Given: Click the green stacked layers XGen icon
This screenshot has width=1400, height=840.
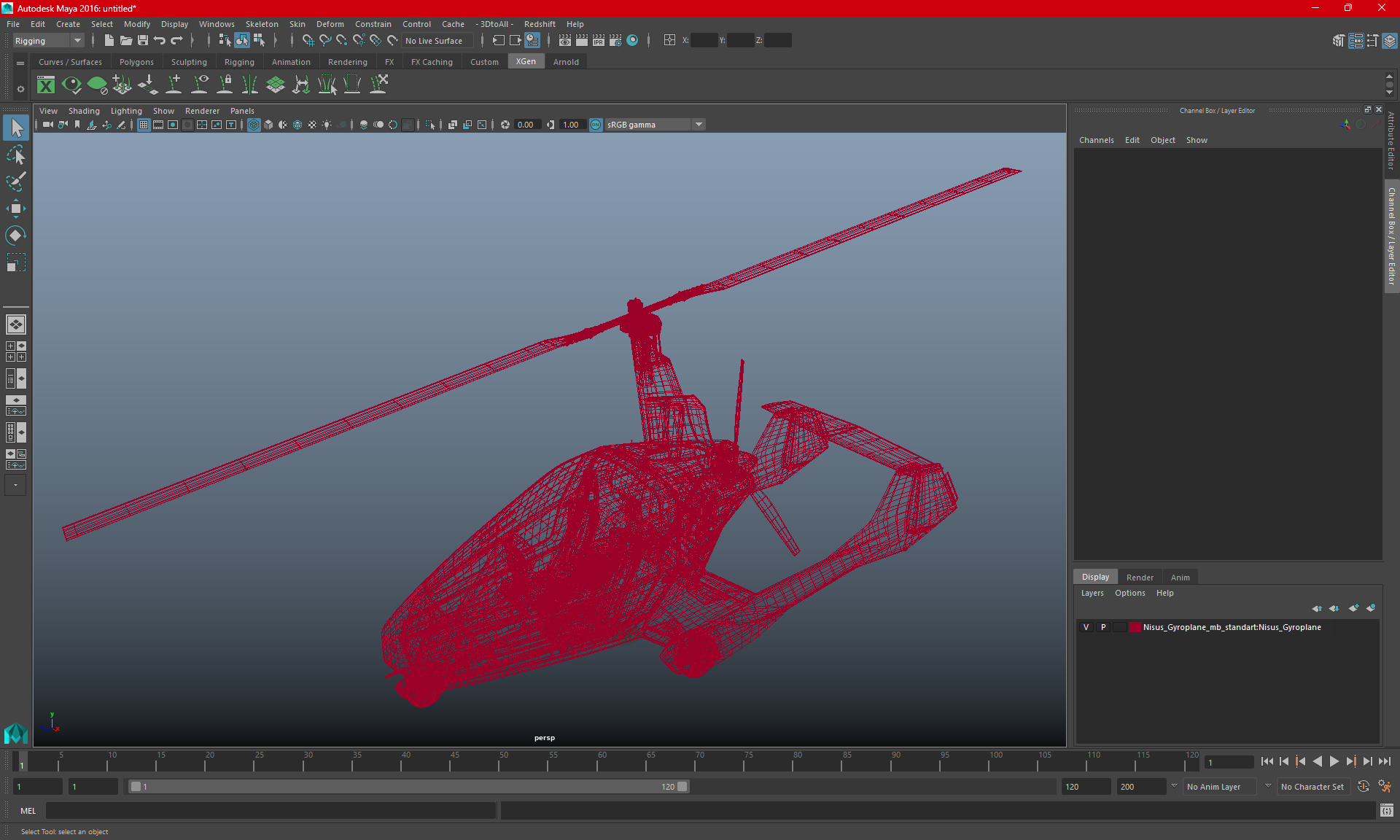Looking at the screenshot, I should [x=276, y=85].
